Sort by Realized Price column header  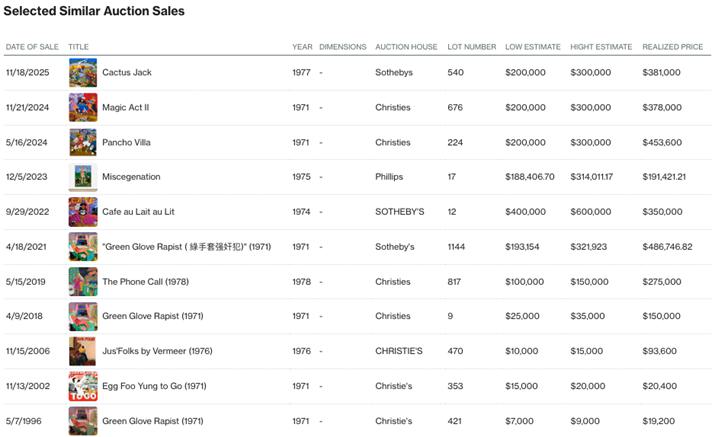(x=672, y=47)
